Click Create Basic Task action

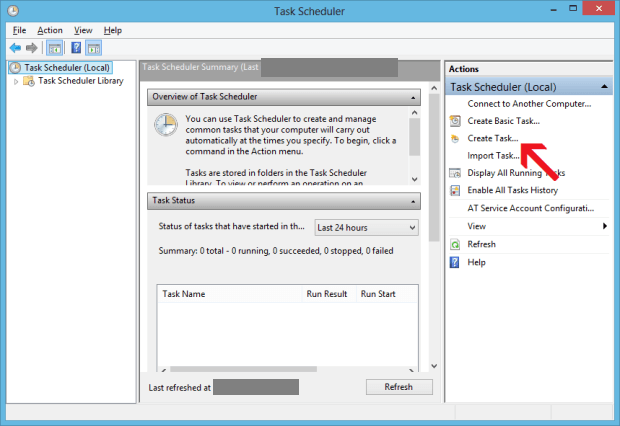(x=503, y=121)
